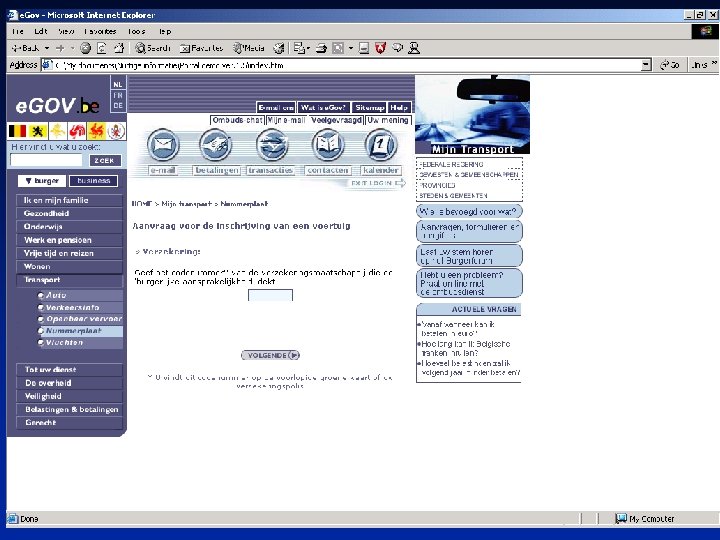Open Nummerplaat in Transport submenu
720x540 pixels.
point(80,331)
